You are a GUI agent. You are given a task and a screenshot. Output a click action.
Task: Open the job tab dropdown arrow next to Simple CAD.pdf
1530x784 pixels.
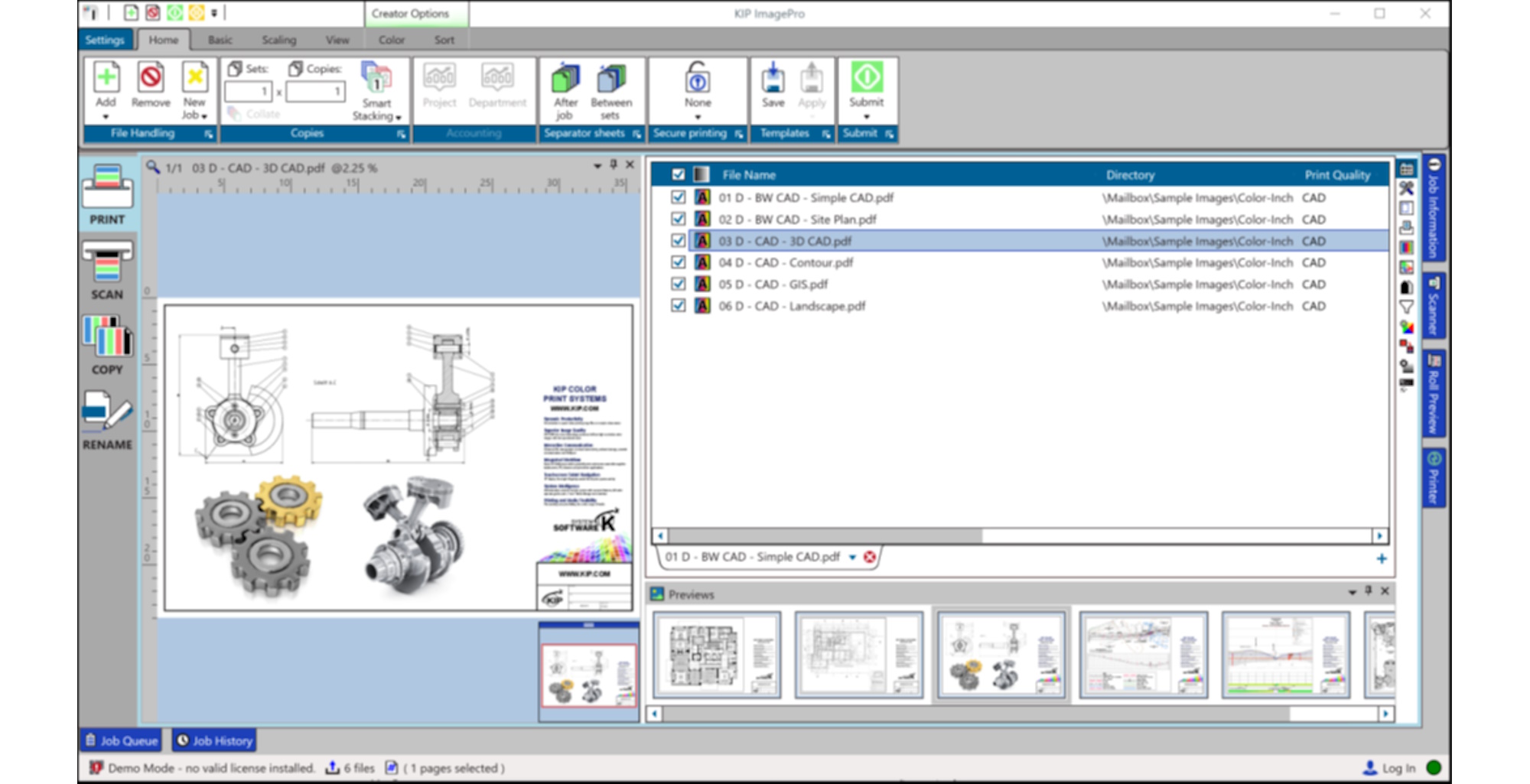(852, 557)
